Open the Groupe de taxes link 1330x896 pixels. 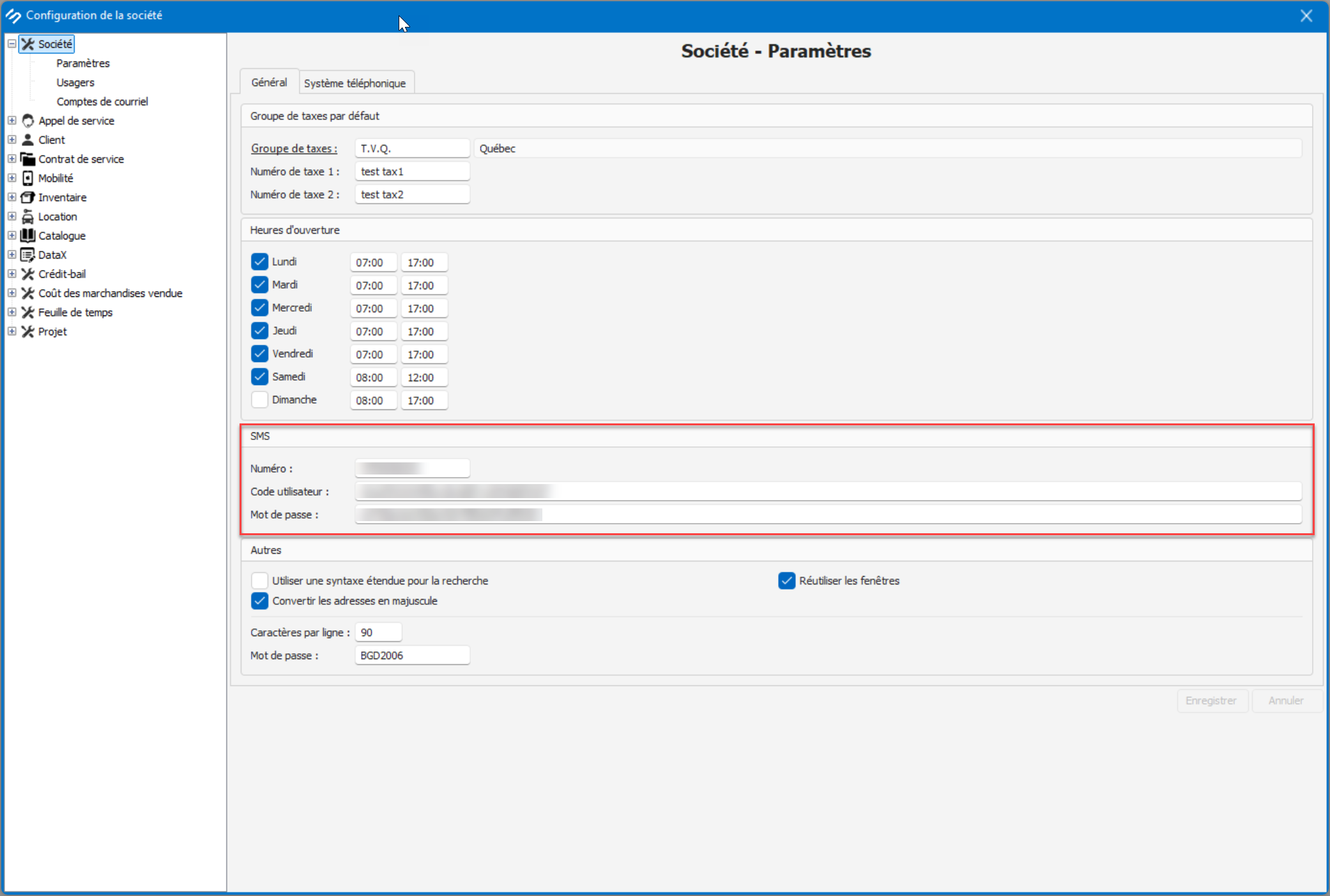[293, 148]
